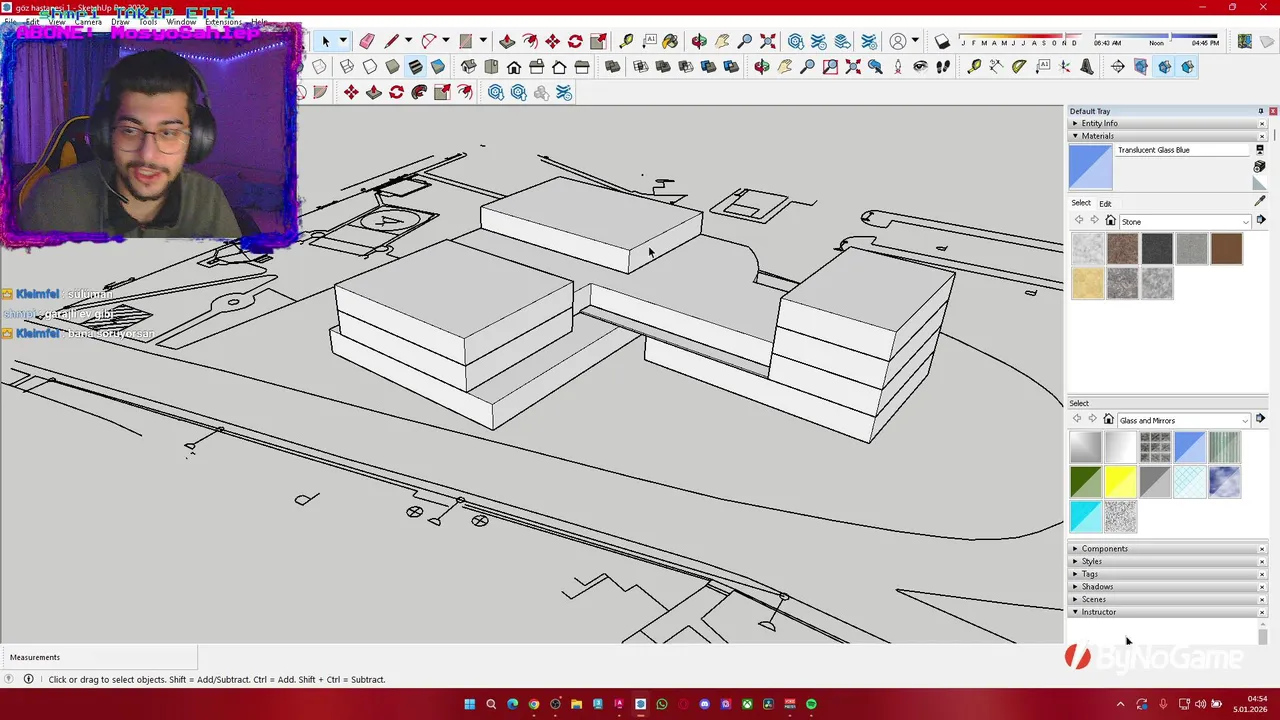Click the Zoom Window tool
This screenshot has height=720, width=1280.
[x=830, y=67]
